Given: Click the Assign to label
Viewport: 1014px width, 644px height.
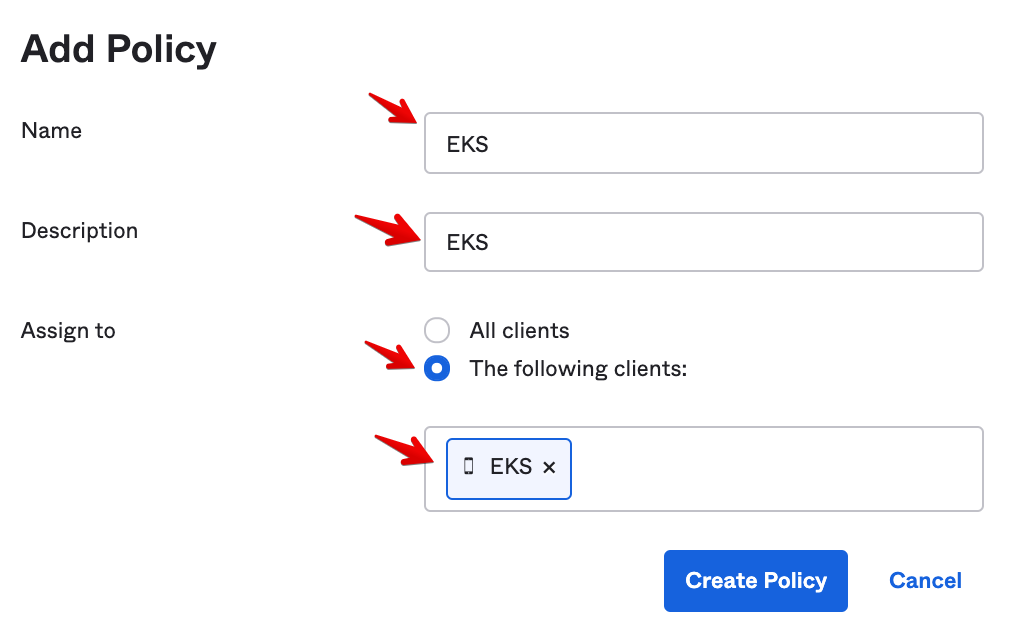Looking at the screenshot, I should coord(68,330).
